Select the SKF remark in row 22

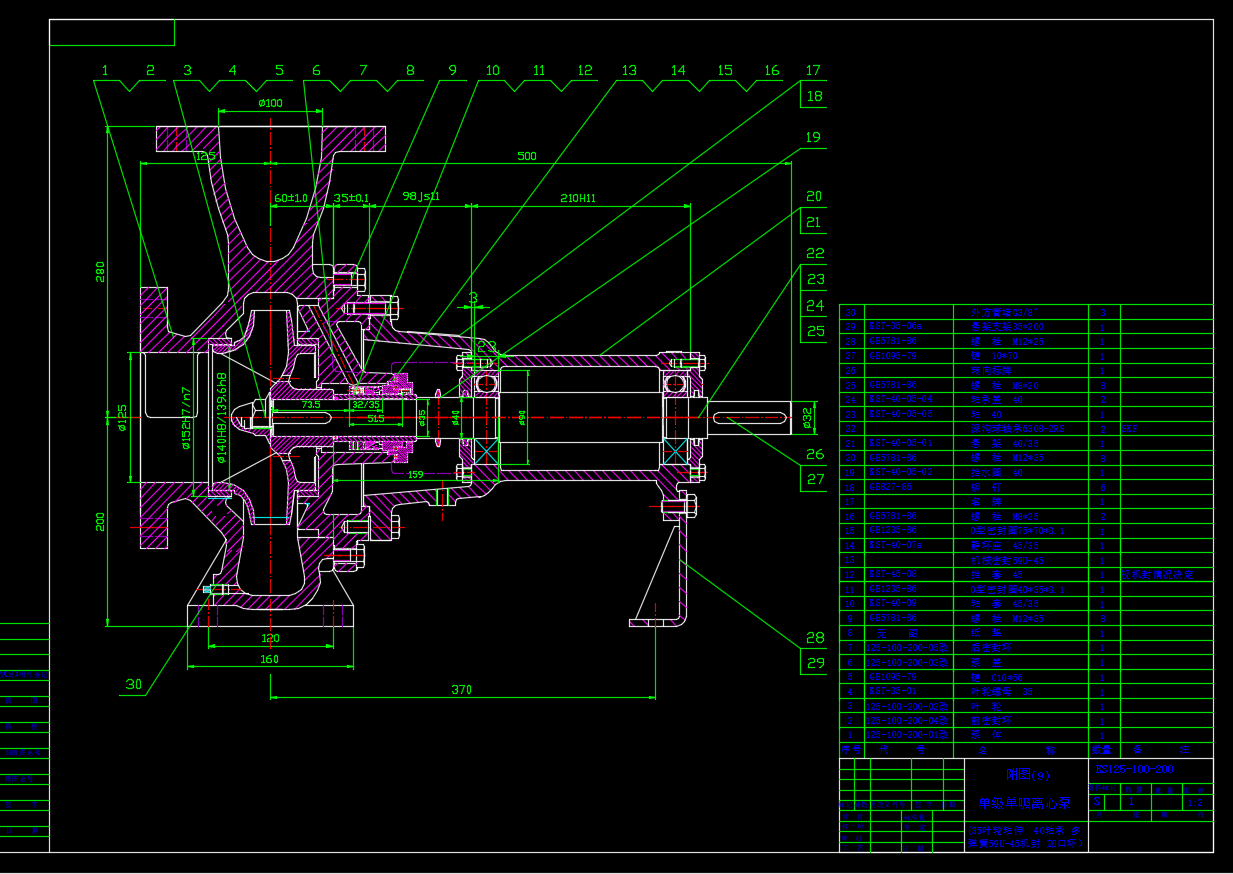[1130, 428]
